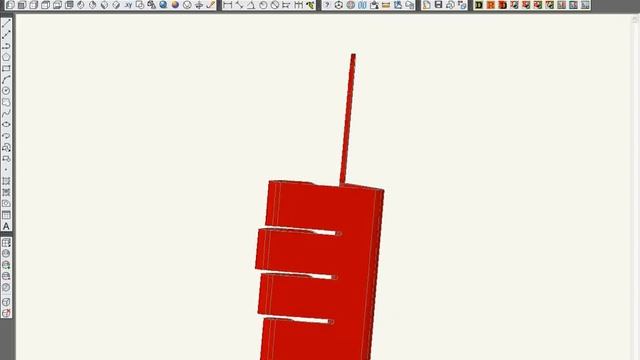Select the Revision Cloud tool
Viewport: 640px width, 360px height.
(x=6, y=102)
